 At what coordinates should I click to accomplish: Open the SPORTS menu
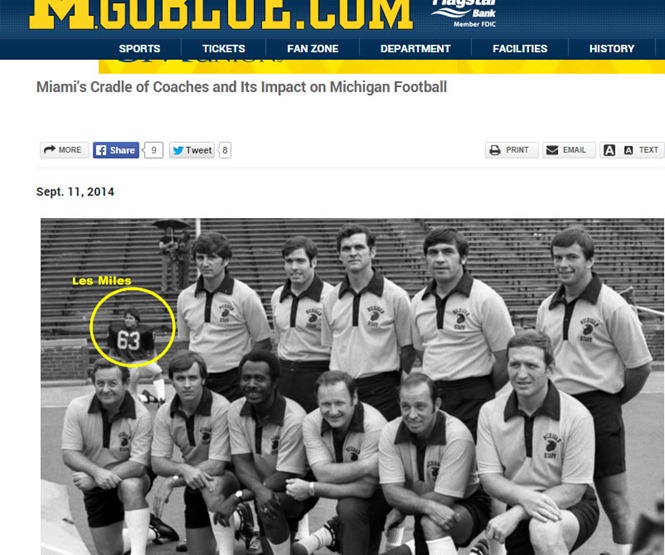[x=140, y=49]
